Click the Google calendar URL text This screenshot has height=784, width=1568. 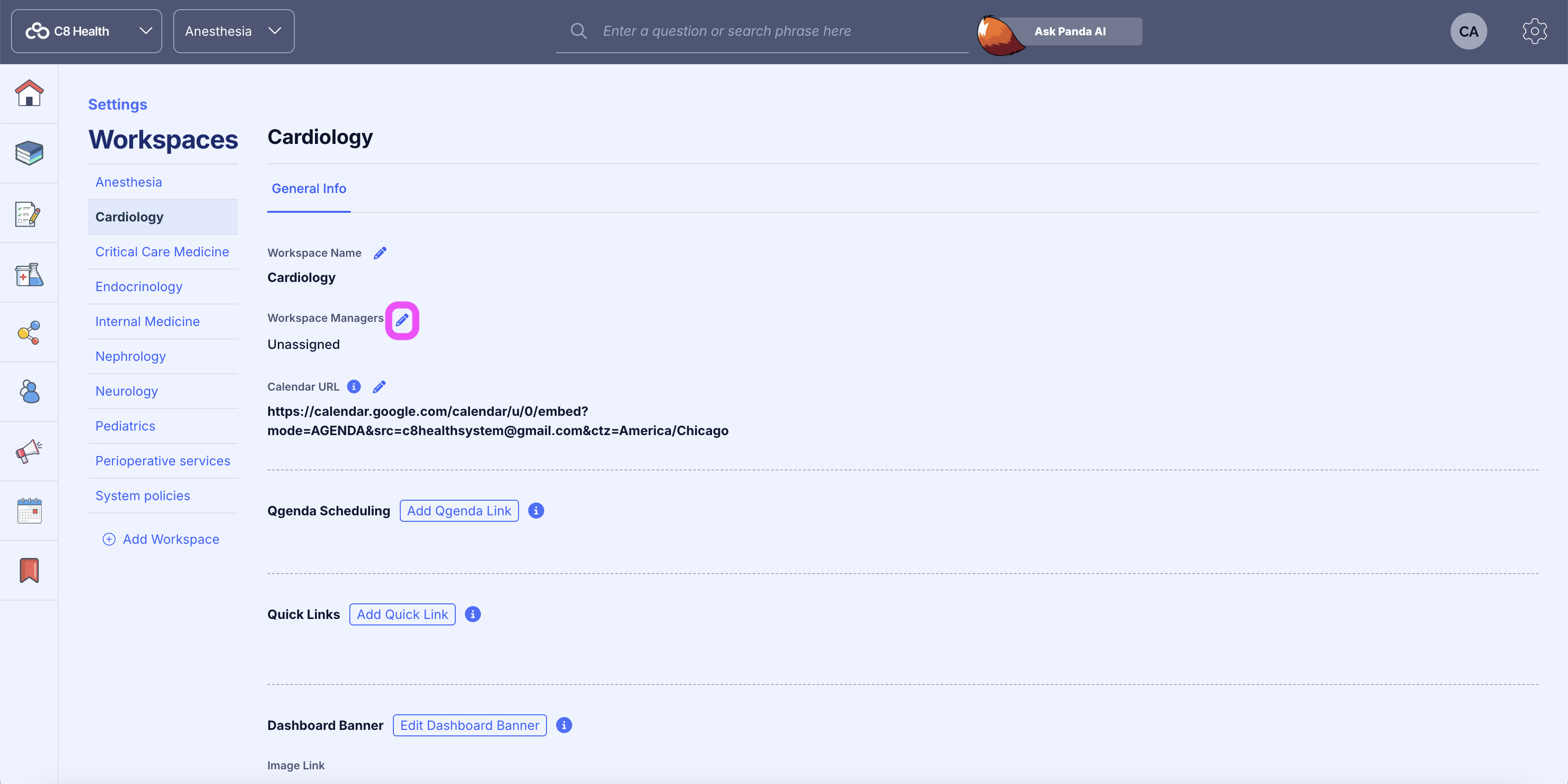pyautogui.click(x=498, y=421)
